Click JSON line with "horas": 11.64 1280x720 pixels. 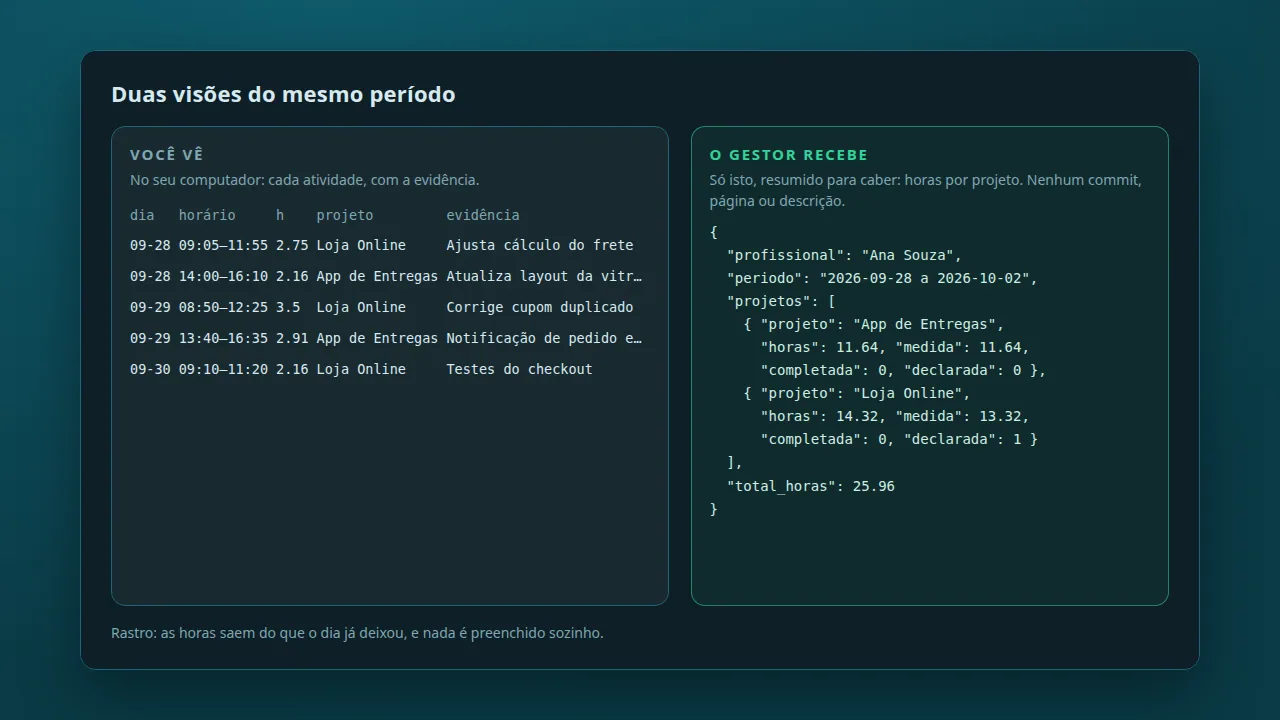[x=895, y=347]
